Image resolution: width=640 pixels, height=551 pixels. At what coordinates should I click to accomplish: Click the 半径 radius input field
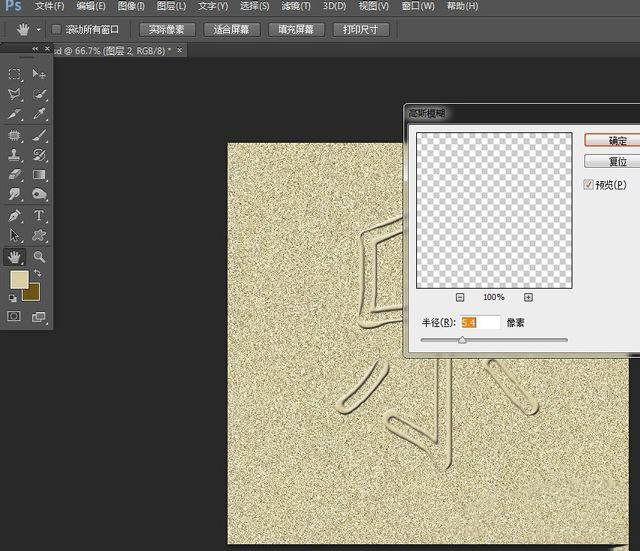tap(480, 323)
